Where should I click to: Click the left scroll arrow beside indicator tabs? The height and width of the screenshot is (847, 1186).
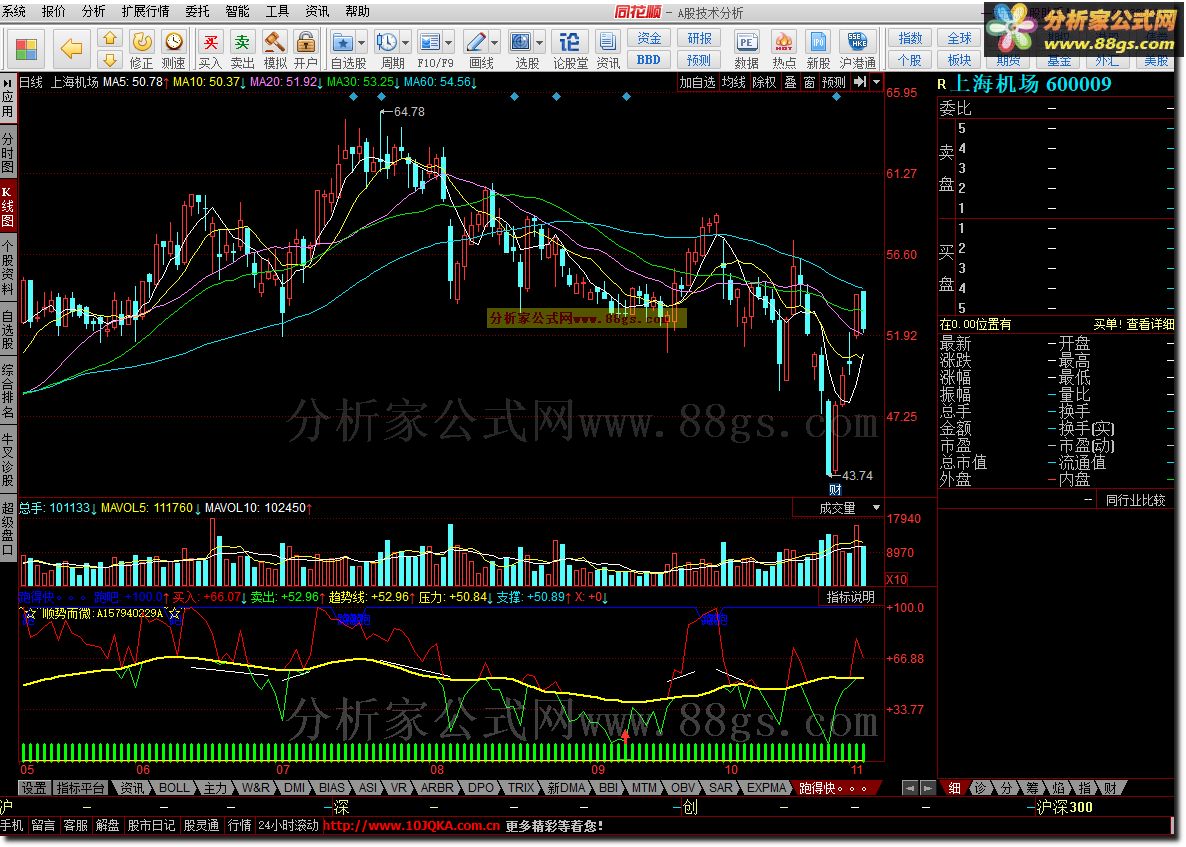[911, 788]
